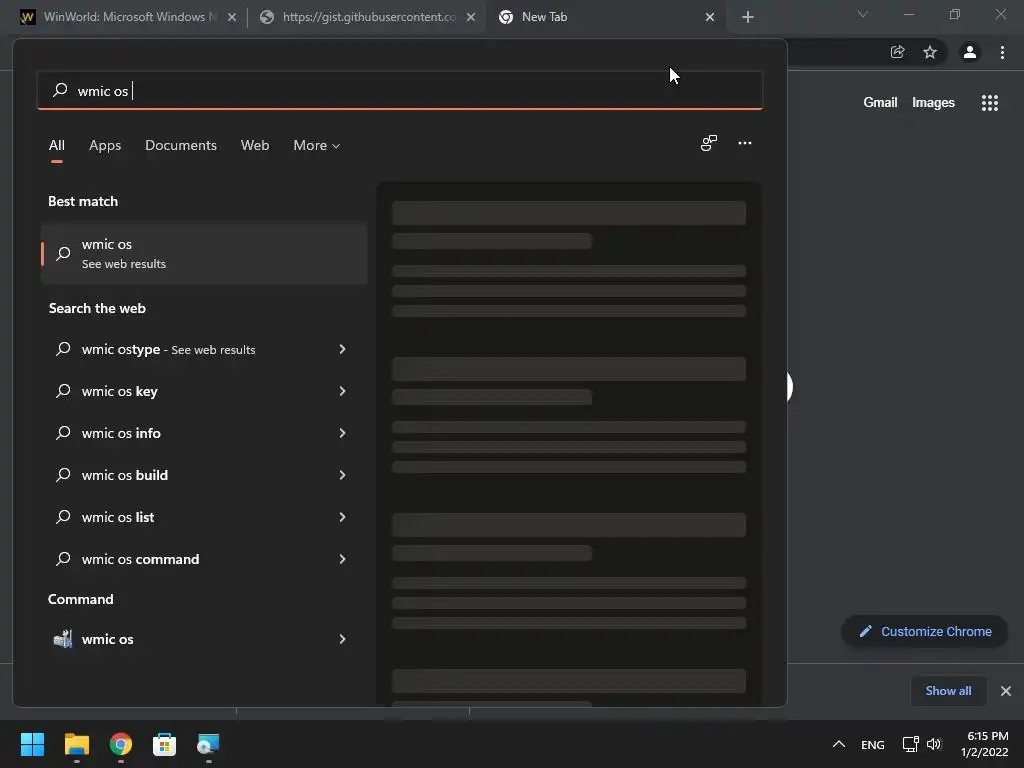Expand the More filter dropdown
Viewport: 1024px width, 768px height.
tap(317, 145)
